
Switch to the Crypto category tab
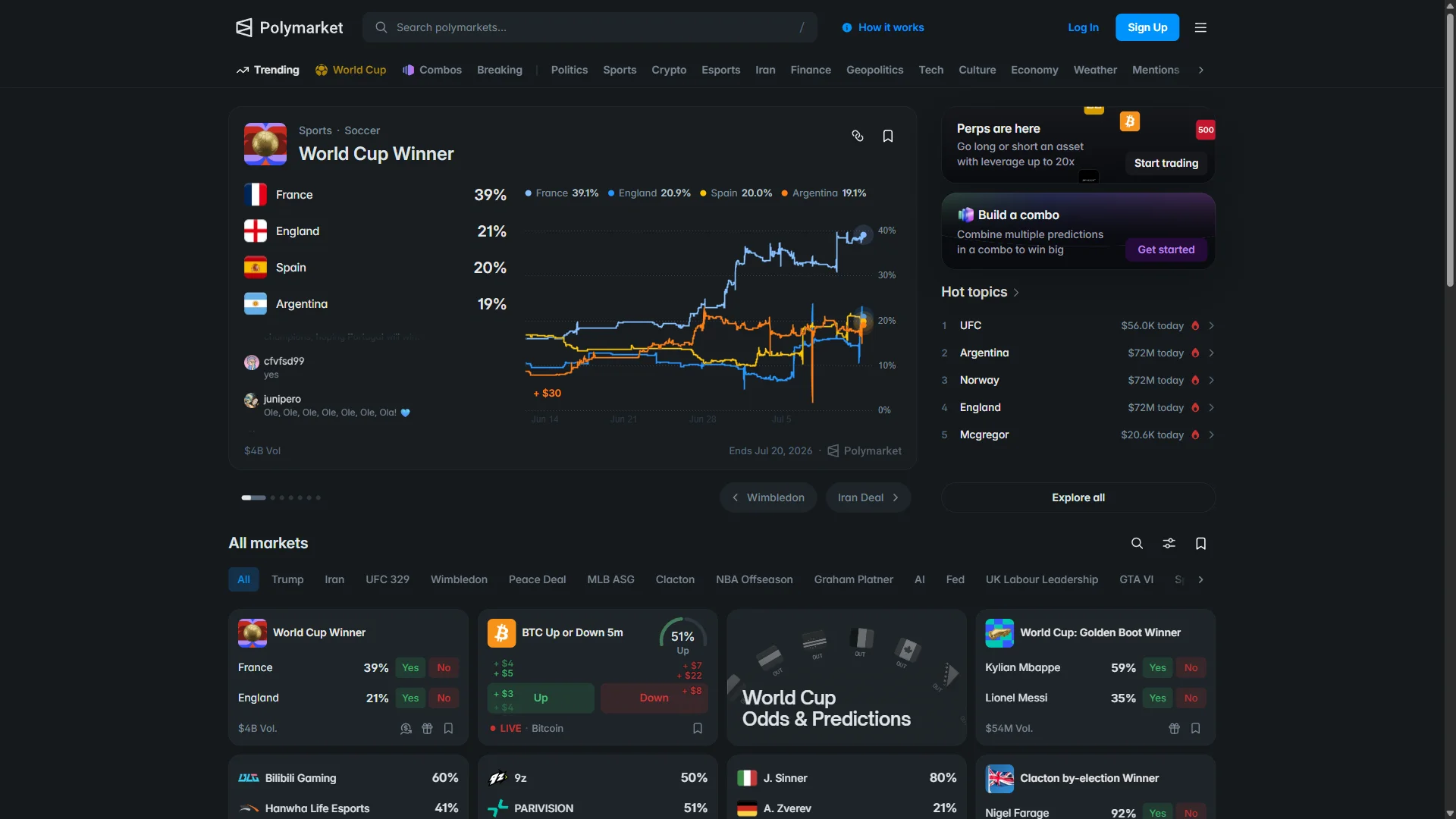(669, 70)
